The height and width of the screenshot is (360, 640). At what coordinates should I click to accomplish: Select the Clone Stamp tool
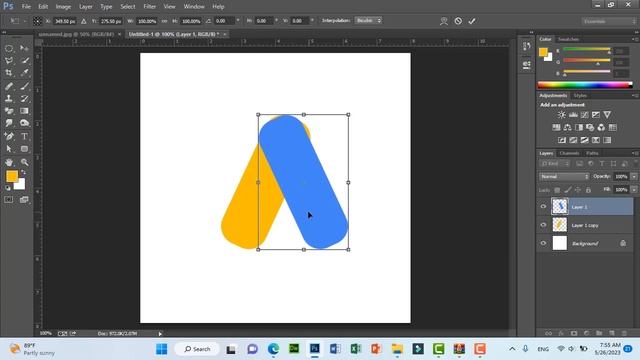tap(9, 98)
